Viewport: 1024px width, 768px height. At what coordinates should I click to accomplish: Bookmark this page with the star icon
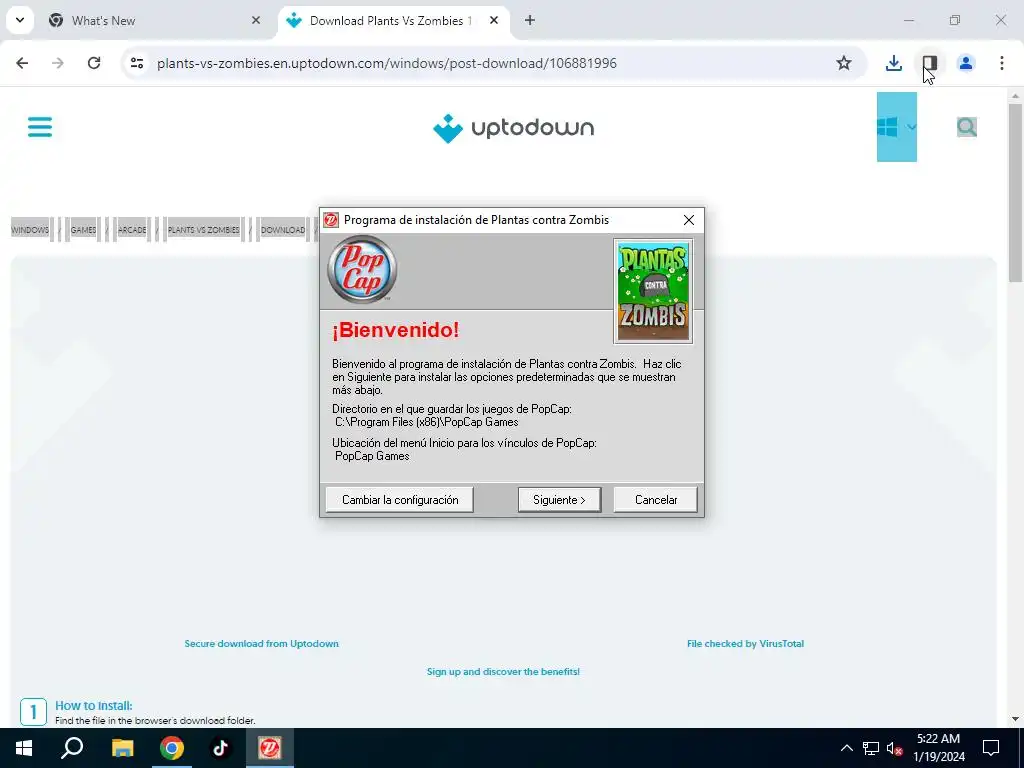coord(844,63)
